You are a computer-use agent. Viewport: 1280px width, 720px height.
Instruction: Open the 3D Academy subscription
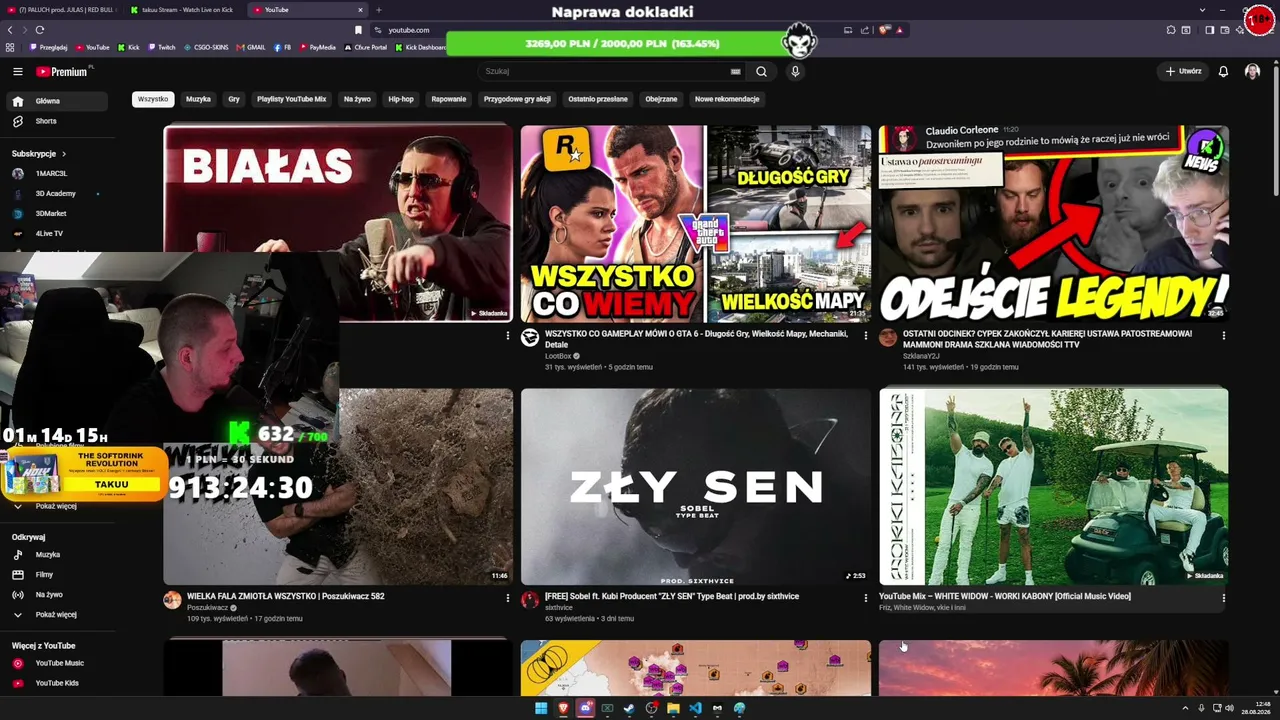point(58,193)
